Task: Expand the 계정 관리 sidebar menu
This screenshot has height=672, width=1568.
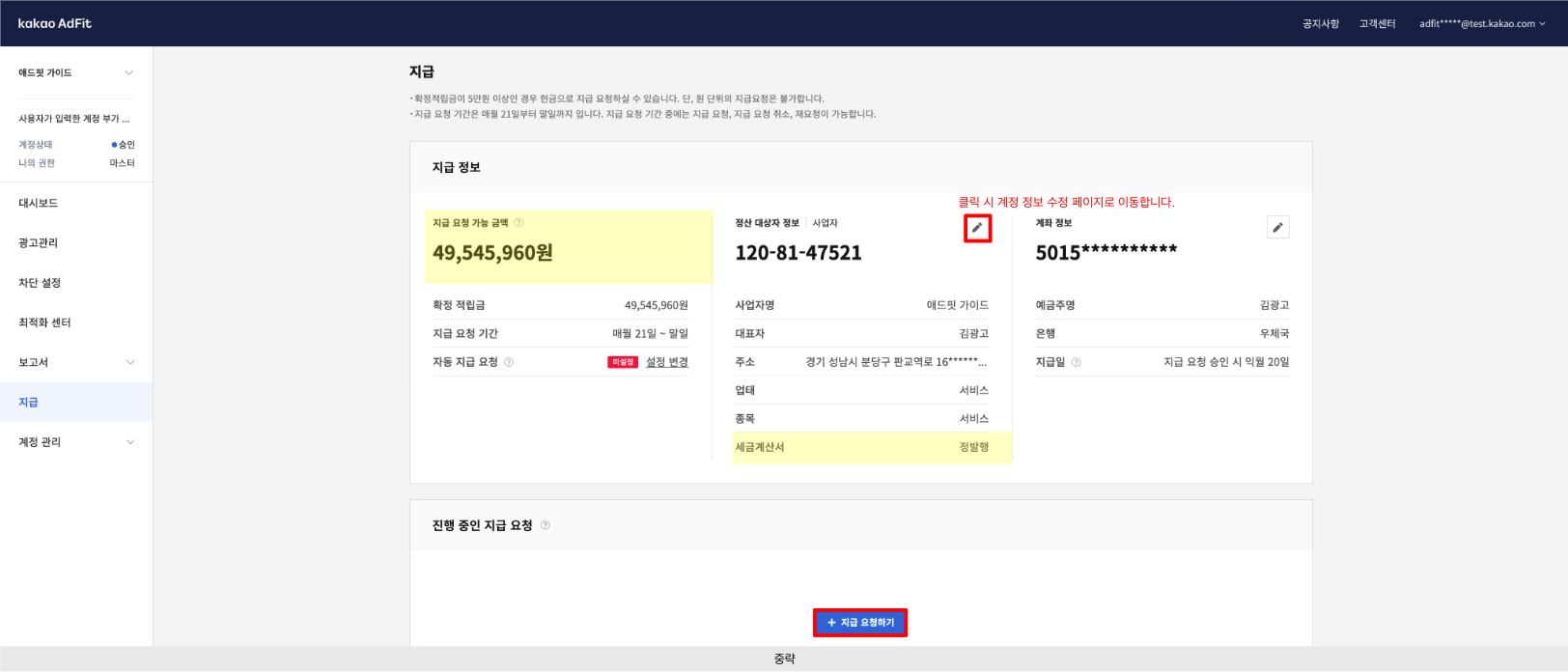Action: click(129, 442)
